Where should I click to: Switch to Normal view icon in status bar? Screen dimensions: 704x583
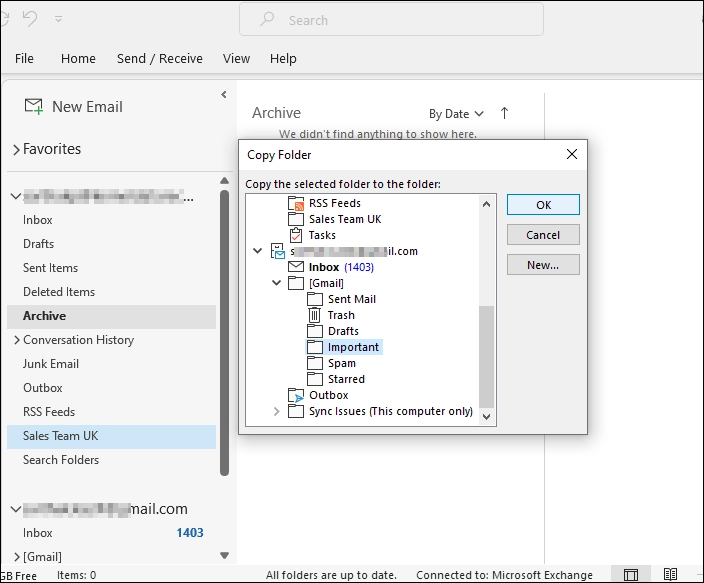click(630, 574)
